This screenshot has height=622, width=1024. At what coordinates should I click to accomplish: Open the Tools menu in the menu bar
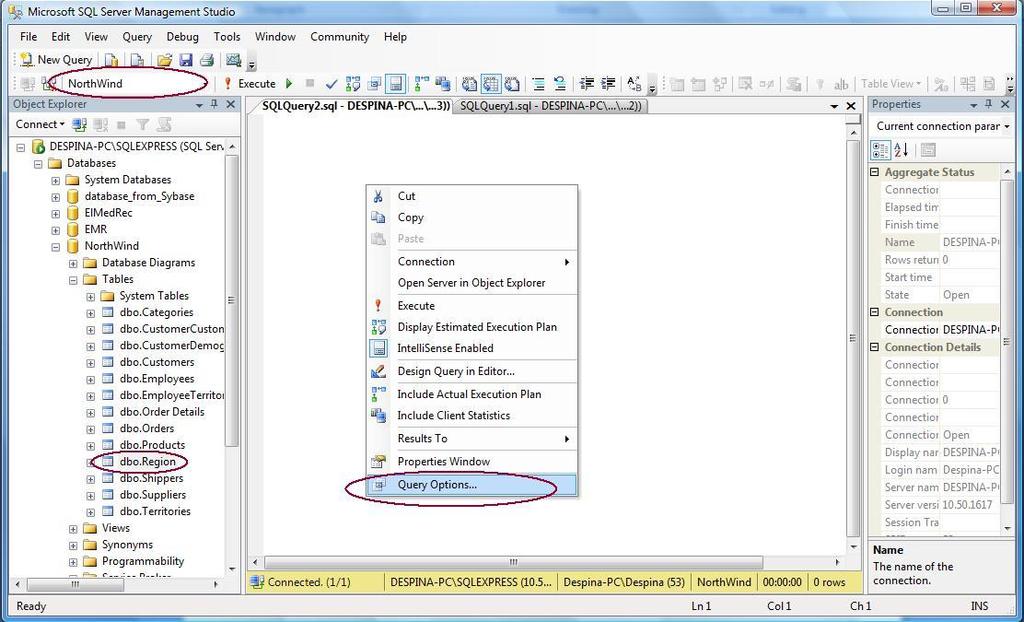(x=227, y=37)
